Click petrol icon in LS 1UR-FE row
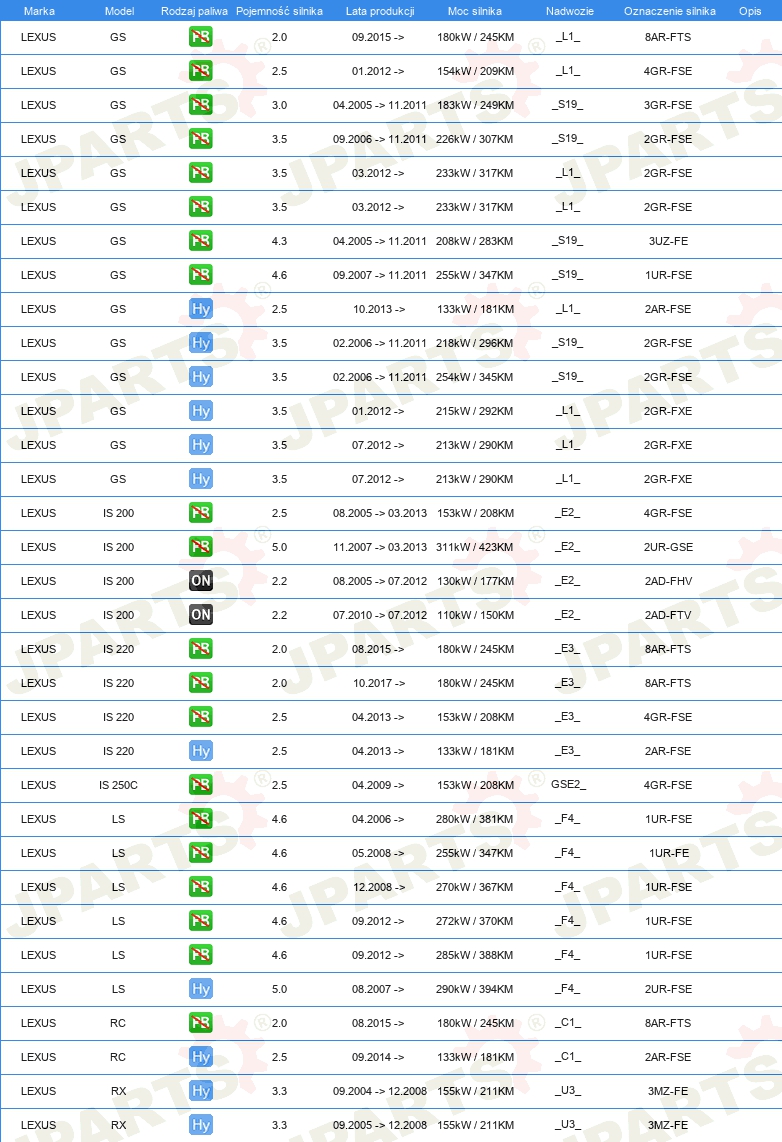This screenshot has width=782, height=1142. tap(200, 852)
